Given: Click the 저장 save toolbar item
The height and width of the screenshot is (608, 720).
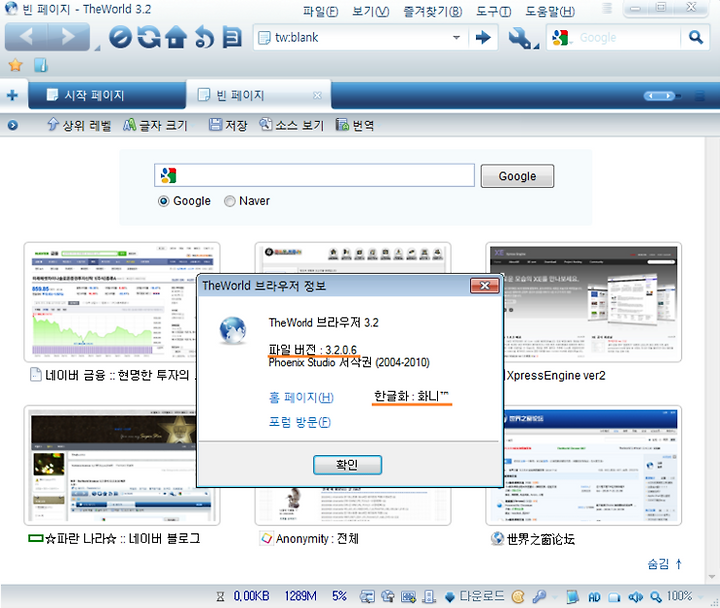Looking at the screenshot, I should (x=228, y=124).
